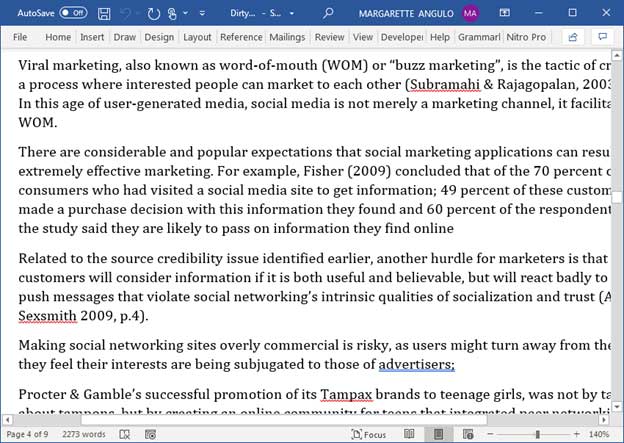The width and height of the screenshot is (624, 443).
Task: Select Print Layout view icon
Action: [439, 434]
